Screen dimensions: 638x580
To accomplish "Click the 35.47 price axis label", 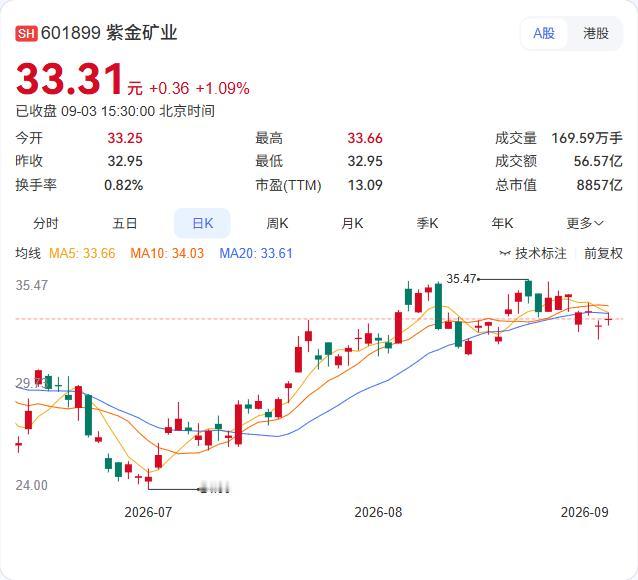I will pyautogui.click(x=32, y=285).
